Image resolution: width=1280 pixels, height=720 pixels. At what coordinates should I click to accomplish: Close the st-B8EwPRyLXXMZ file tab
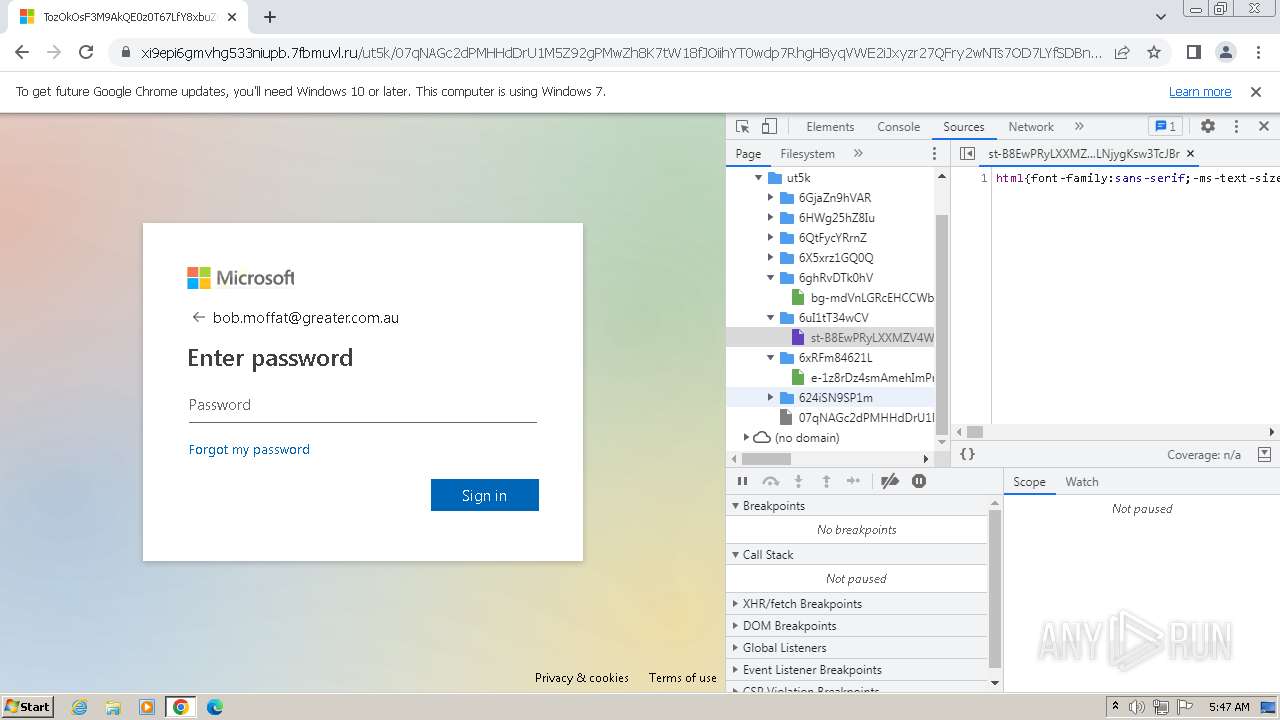[x=1190, y=154]
